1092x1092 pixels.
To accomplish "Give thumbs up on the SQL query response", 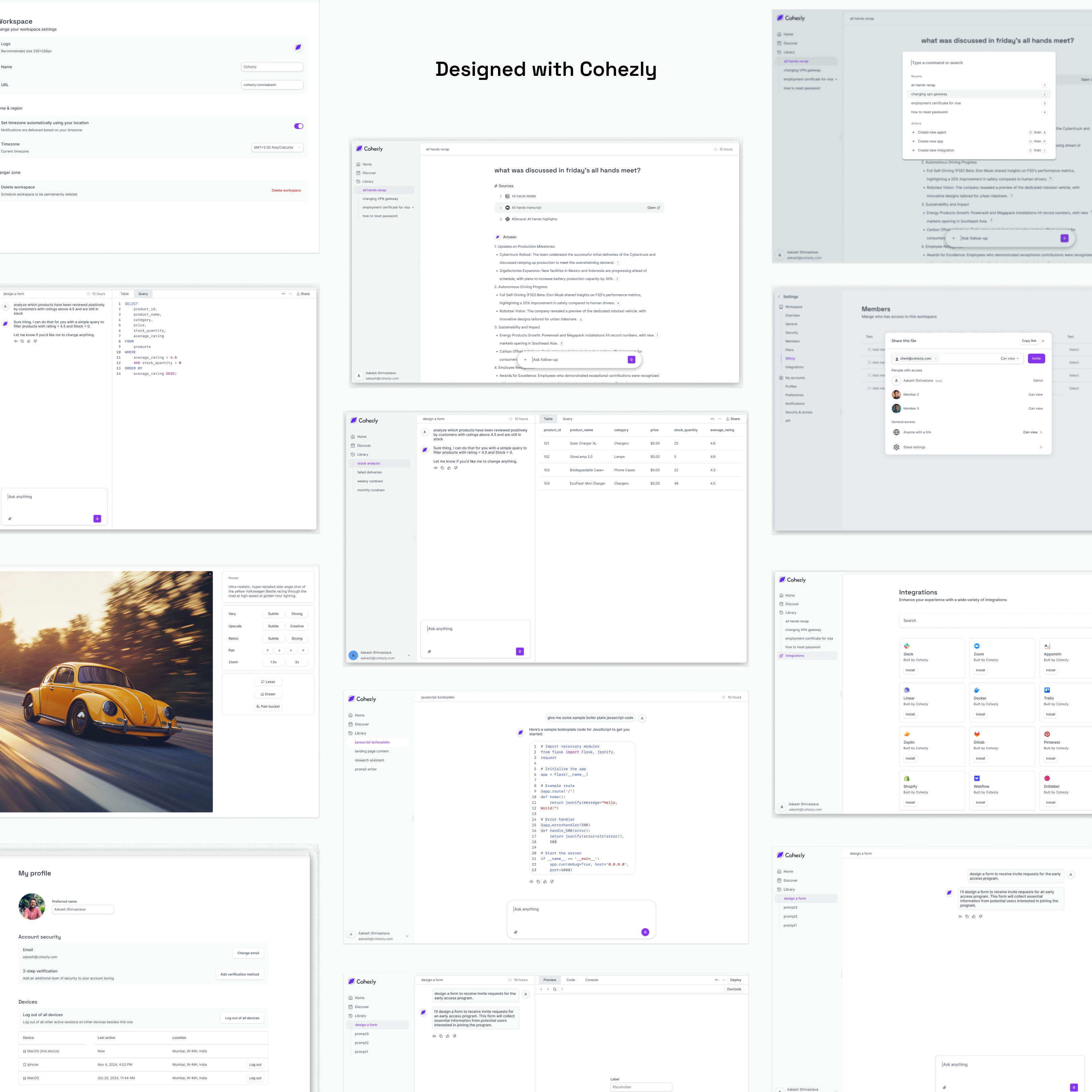I will [x=449, y=467].
